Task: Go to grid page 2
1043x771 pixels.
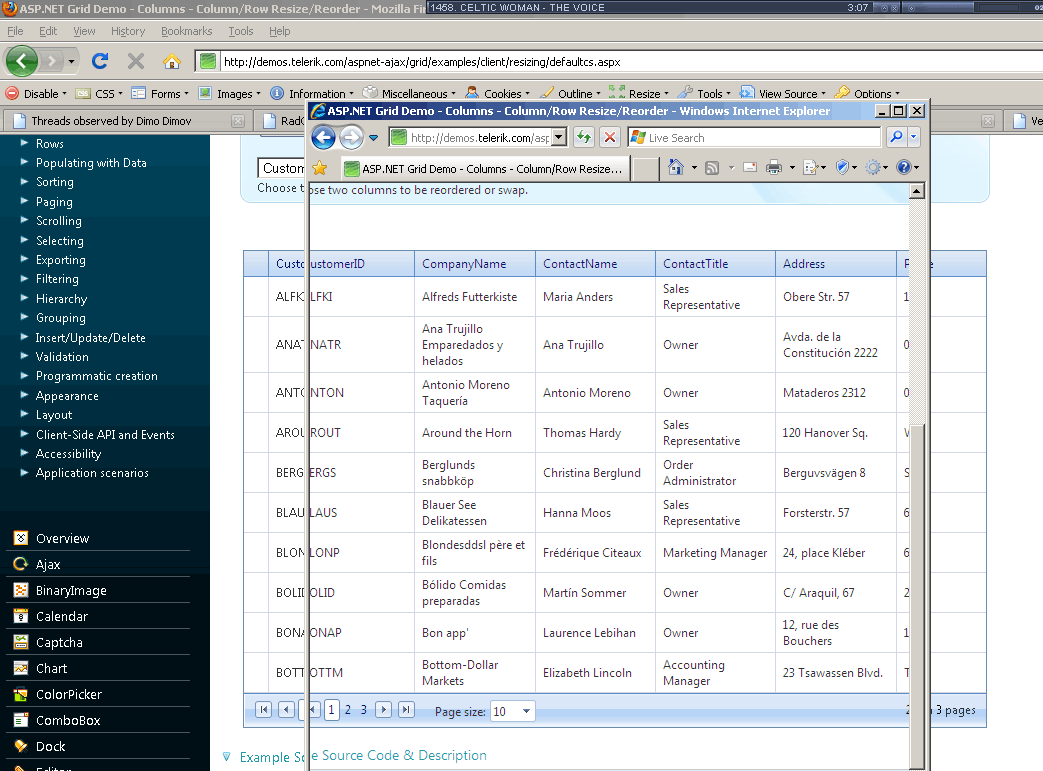Action: coord(347,710)
